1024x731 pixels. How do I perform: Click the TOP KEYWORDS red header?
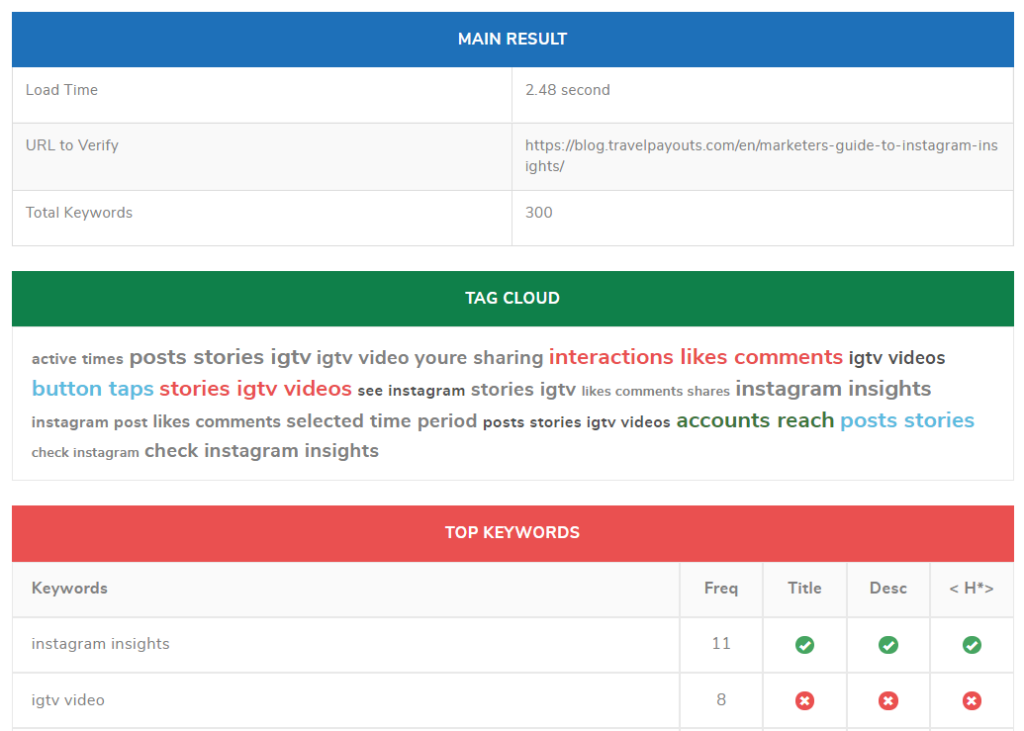click(x=512, y=533)
